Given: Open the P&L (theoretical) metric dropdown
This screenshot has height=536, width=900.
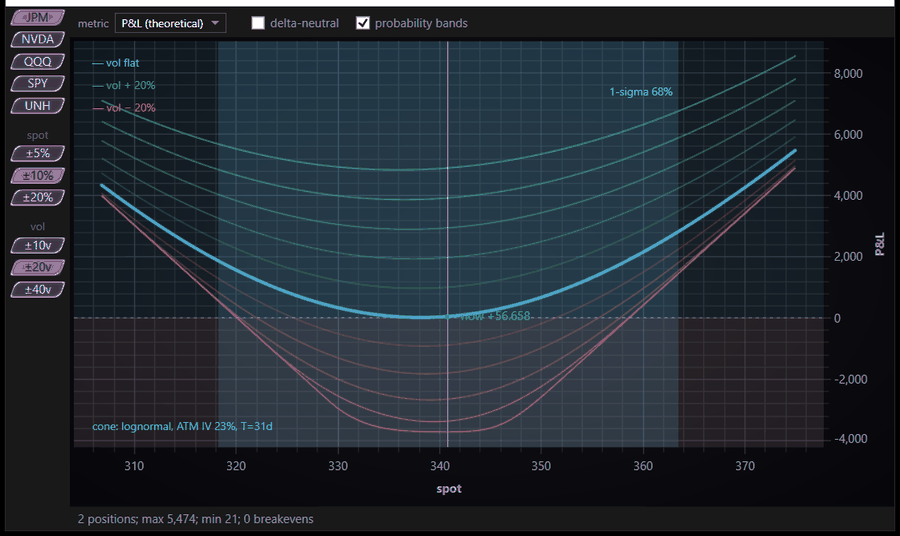Looking at the screenshot, I should pyautogui.click(x=170, y=24).
